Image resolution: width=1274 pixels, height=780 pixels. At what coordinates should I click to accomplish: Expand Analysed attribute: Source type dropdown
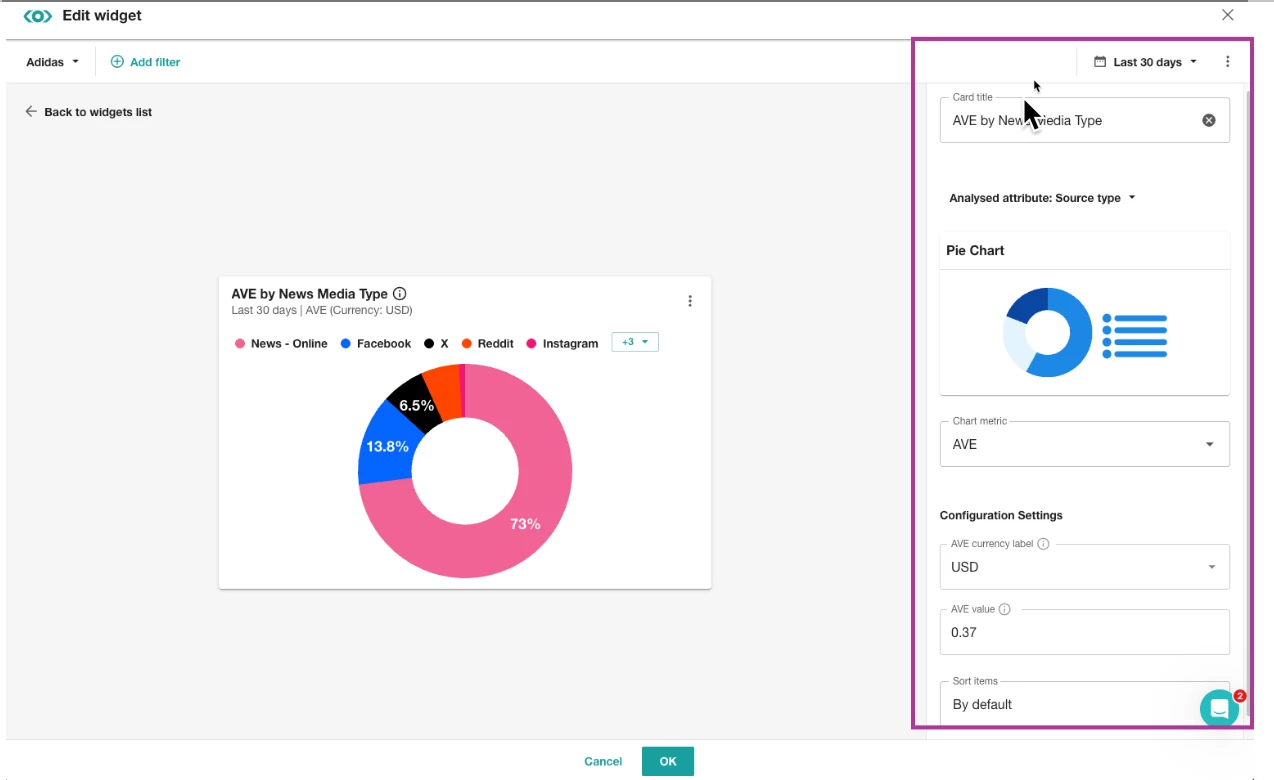[1042, 198]
